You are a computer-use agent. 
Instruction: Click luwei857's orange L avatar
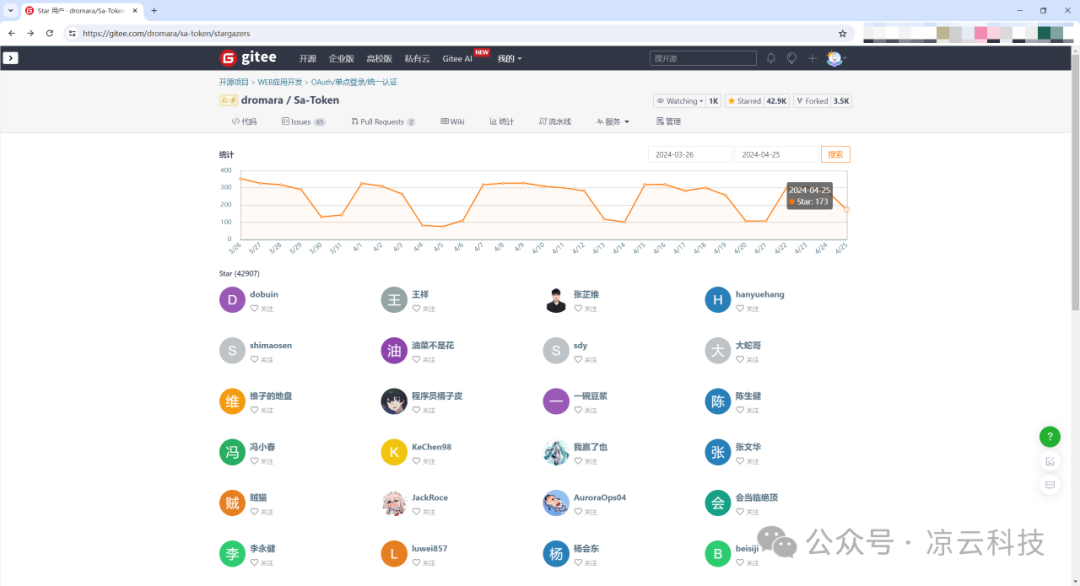pyautogui.click(x=394, y=554)
